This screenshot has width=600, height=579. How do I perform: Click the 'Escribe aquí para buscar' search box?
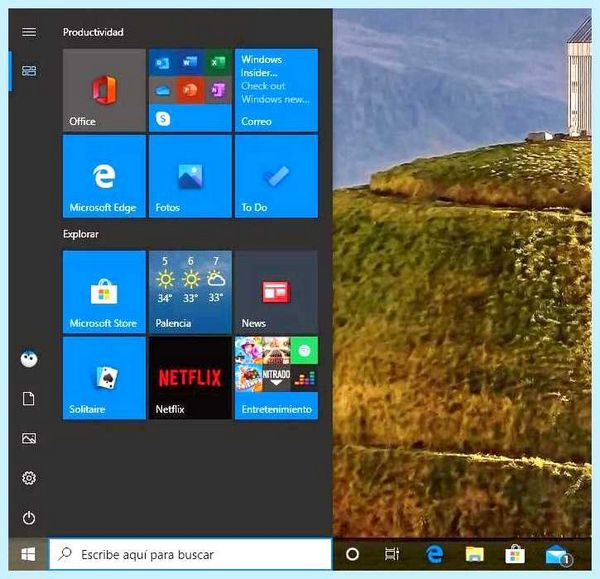(190, 554)
